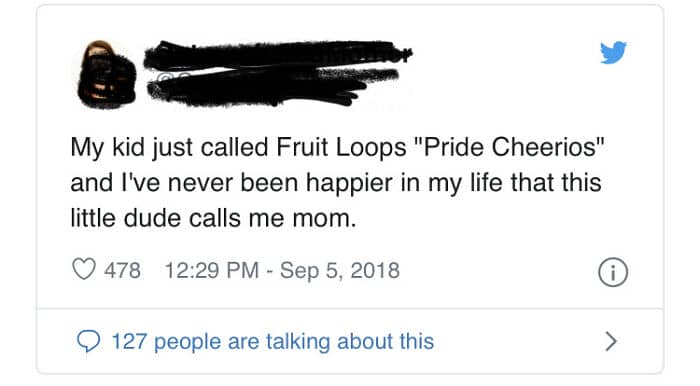This screenshot has width=700, height=386.
Task: Open the 12:29 PM timestamp link
Action: [x=212, y=270]
